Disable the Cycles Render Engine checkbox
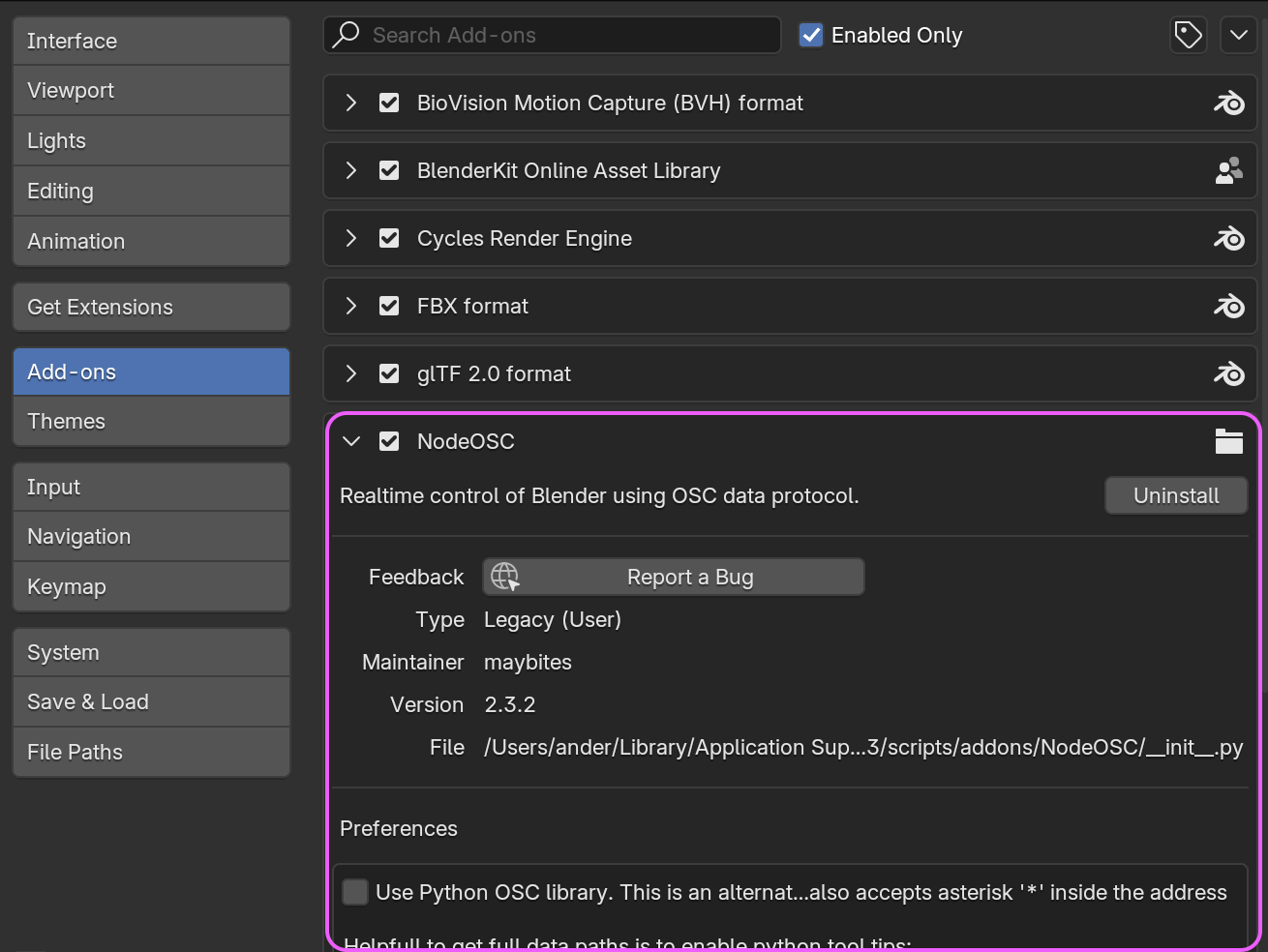 coord(389,238)
